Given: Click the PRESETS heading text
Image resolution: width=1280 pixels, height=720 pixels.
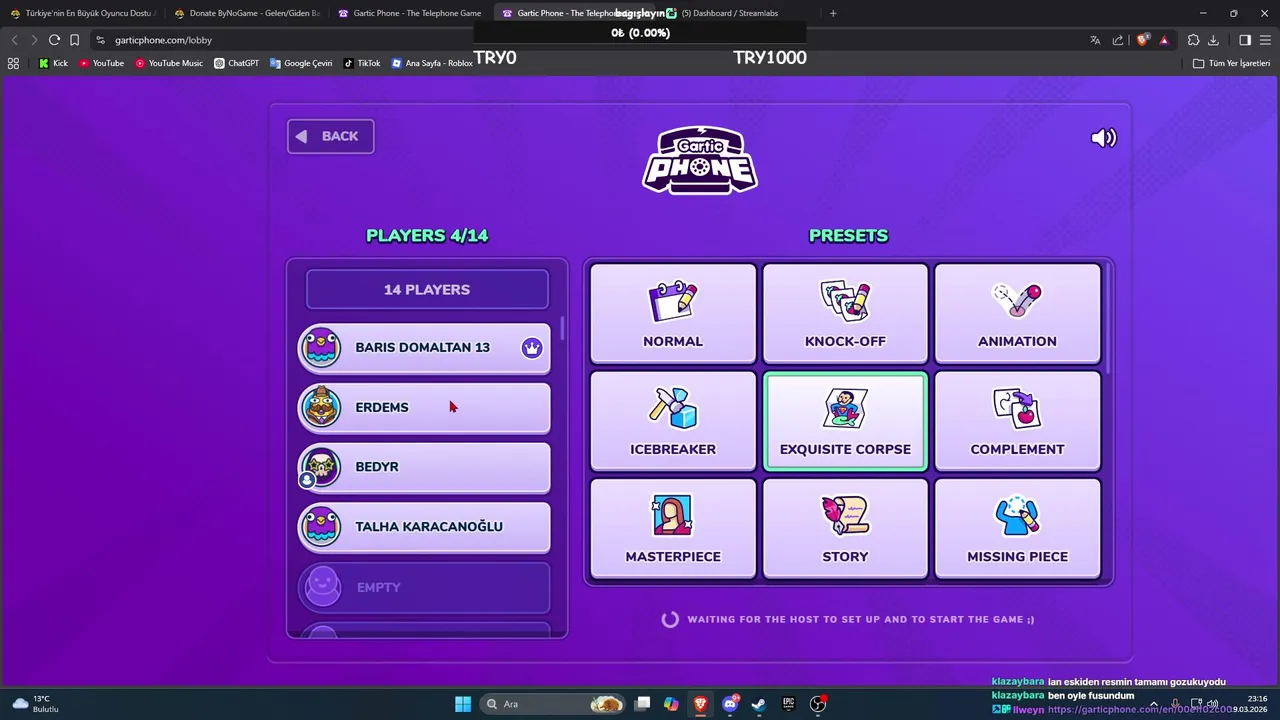Looking at the screenshot, I should click(848, 236).
